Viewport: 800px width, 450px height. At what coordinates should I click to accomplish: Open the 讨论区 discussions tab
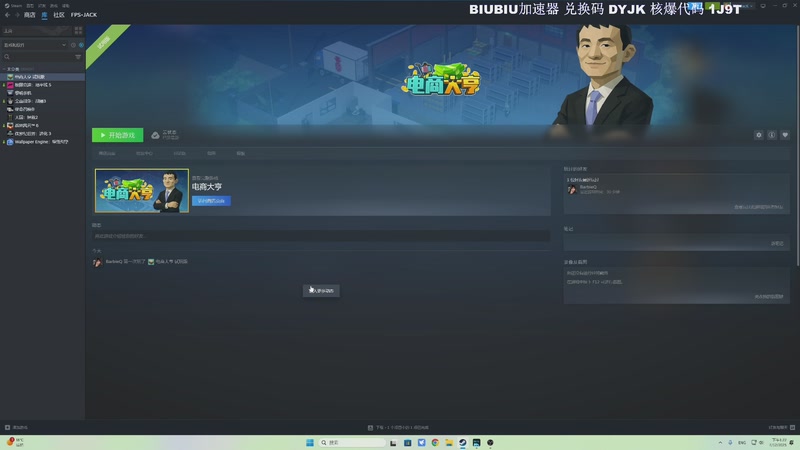click(x=180, y=153)
